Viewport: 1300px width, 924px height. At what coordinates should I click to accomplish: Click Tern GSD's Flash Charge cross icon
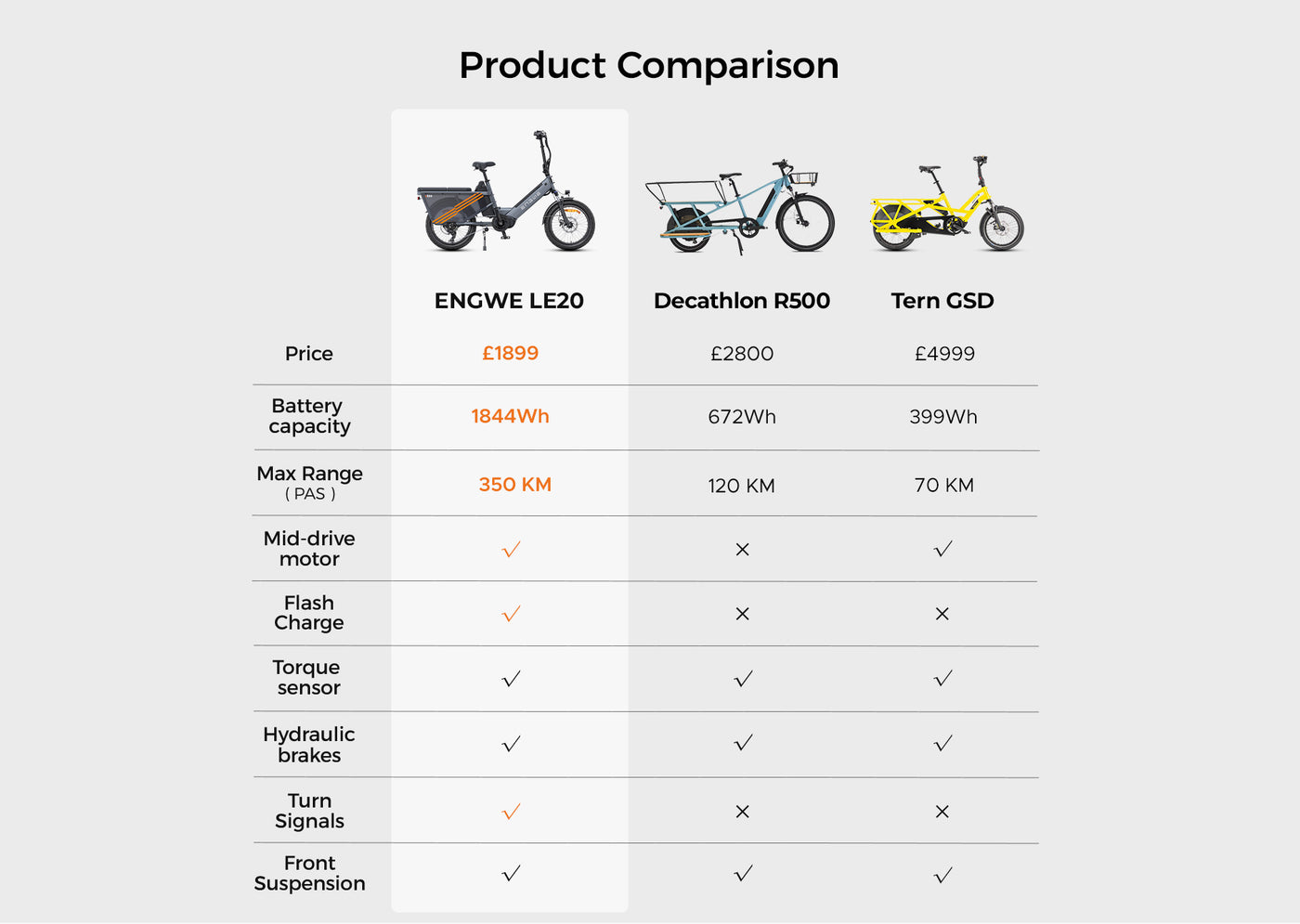pos(942,614)
